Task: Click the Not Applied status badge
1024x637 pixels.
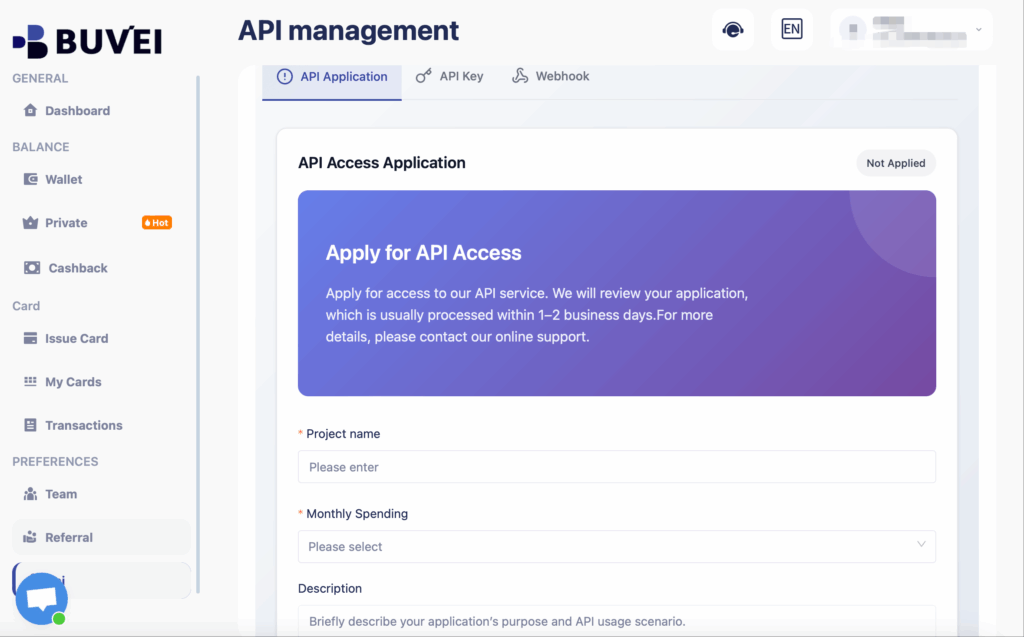Action: [895, 163]
